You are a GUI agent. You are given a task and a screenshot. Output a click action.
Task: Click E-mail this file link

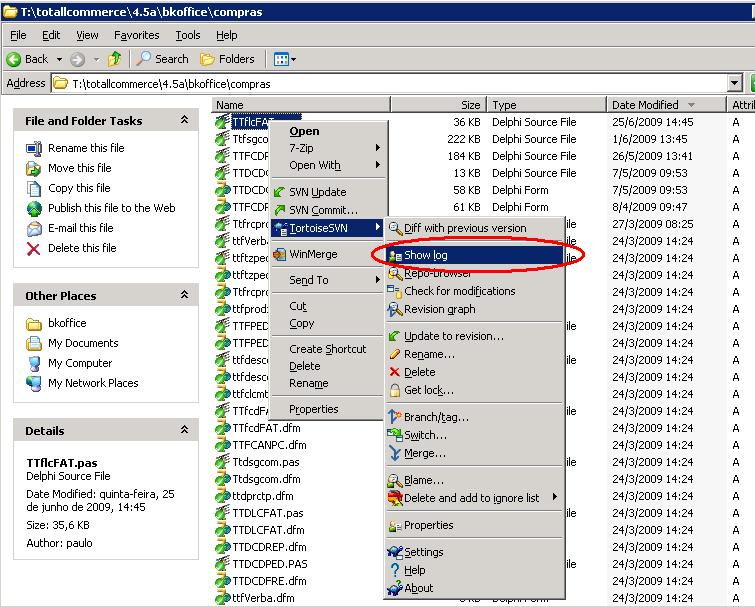pyautogui.click(x=80, y=228)
